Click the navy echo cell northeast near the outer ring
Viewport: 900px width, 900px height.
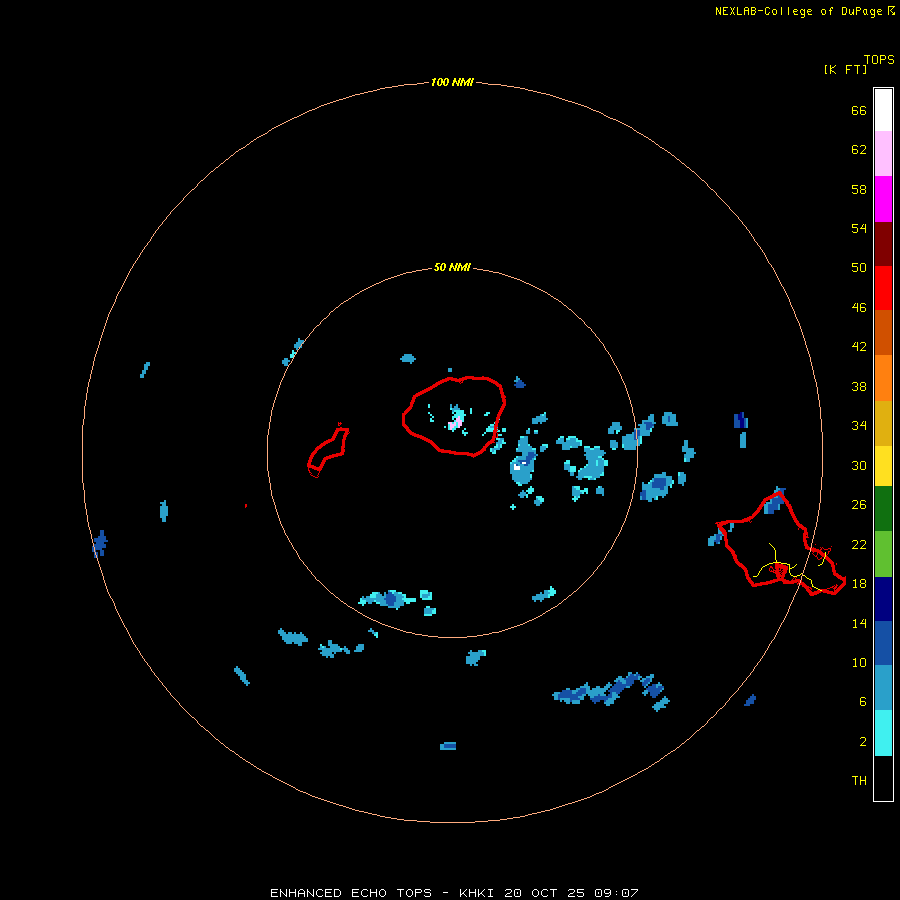pos(740,421)
